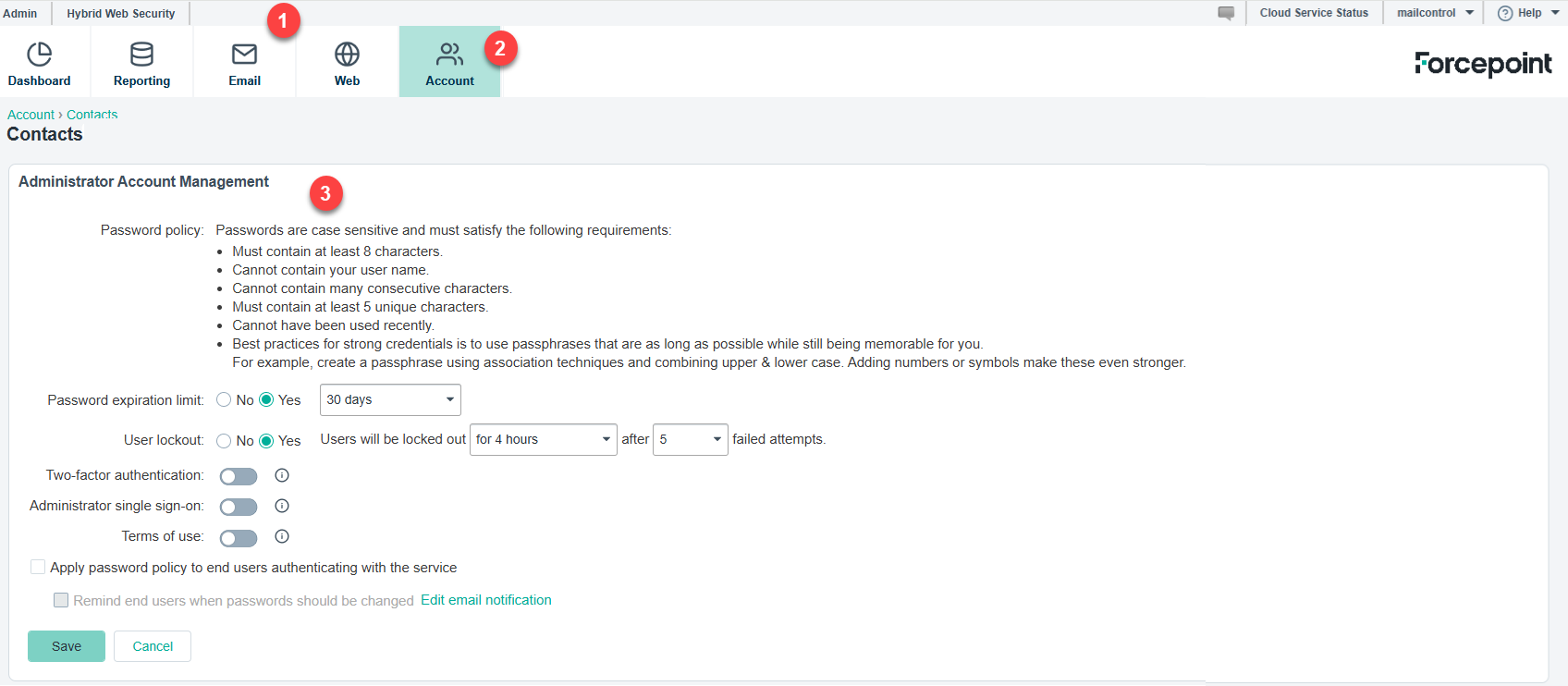Open the failed attempts count dropdown
This screenshot has height=686, width=1568.
tap(691, 440)
